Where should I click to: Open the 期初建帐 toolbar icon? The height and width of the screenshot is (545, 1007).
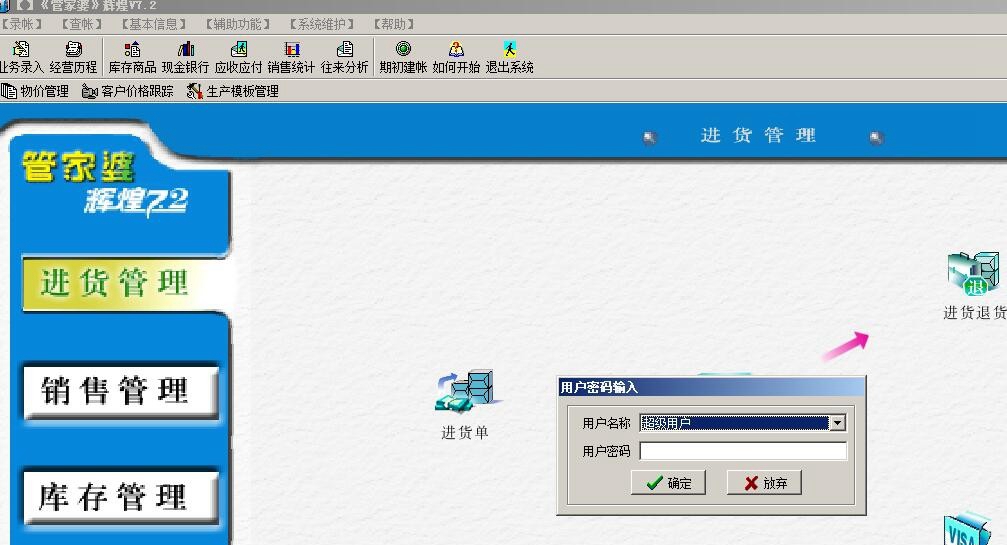(x=403, y=57)
